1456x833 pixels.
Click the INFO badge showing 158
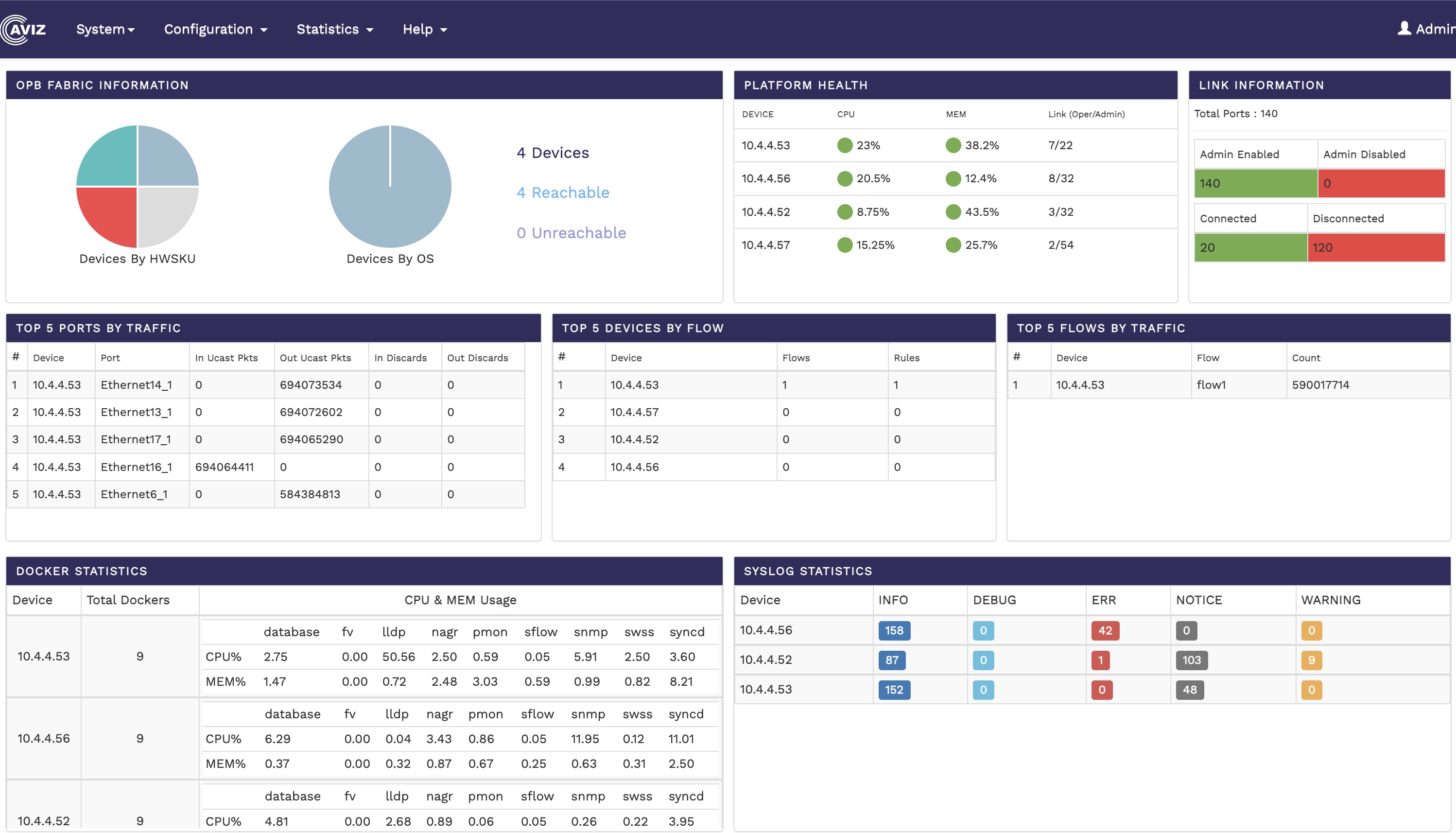pyautogui.click(x=894, y=630)
